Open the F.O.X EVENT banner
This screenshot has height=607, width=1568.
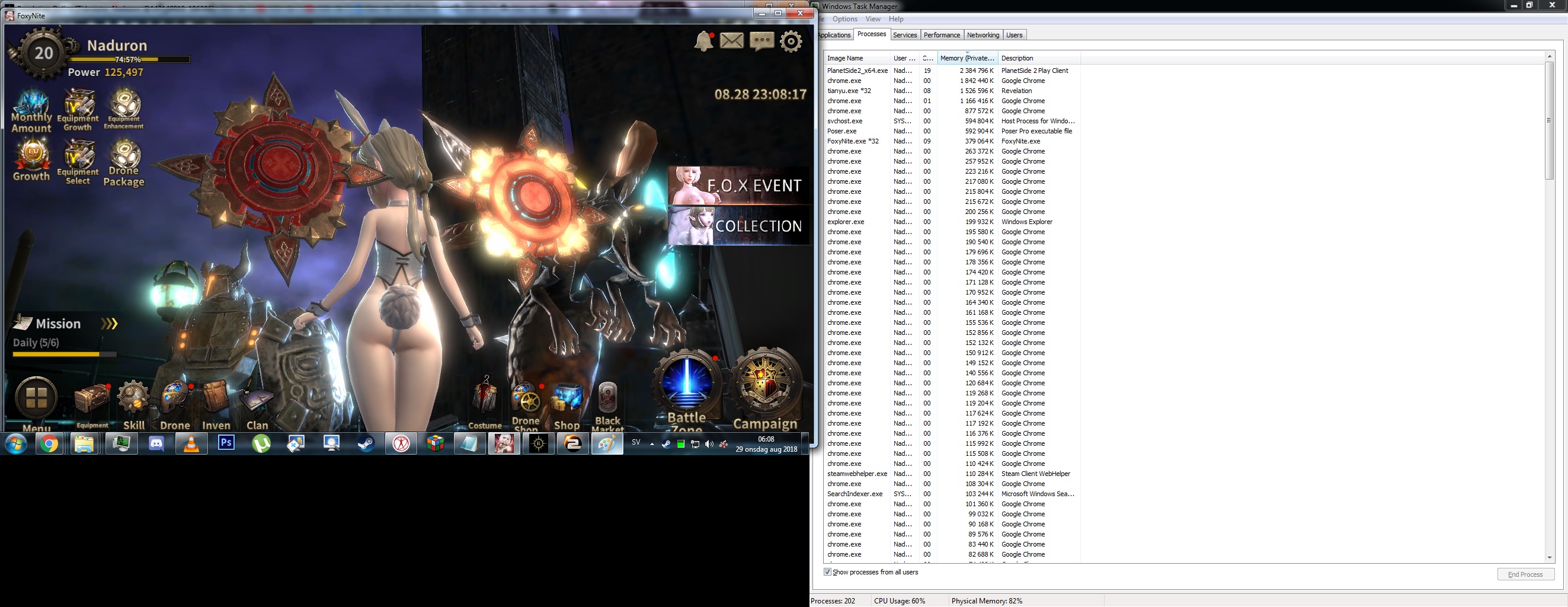click(x=740, y=186)
